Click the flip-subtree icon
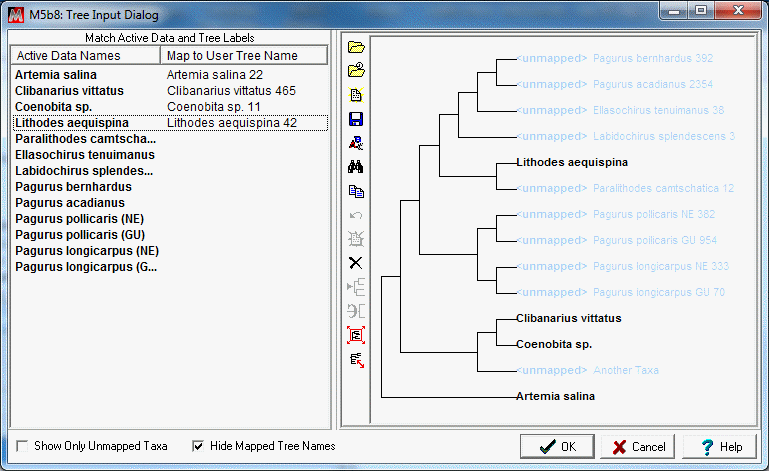 [356, 311]
